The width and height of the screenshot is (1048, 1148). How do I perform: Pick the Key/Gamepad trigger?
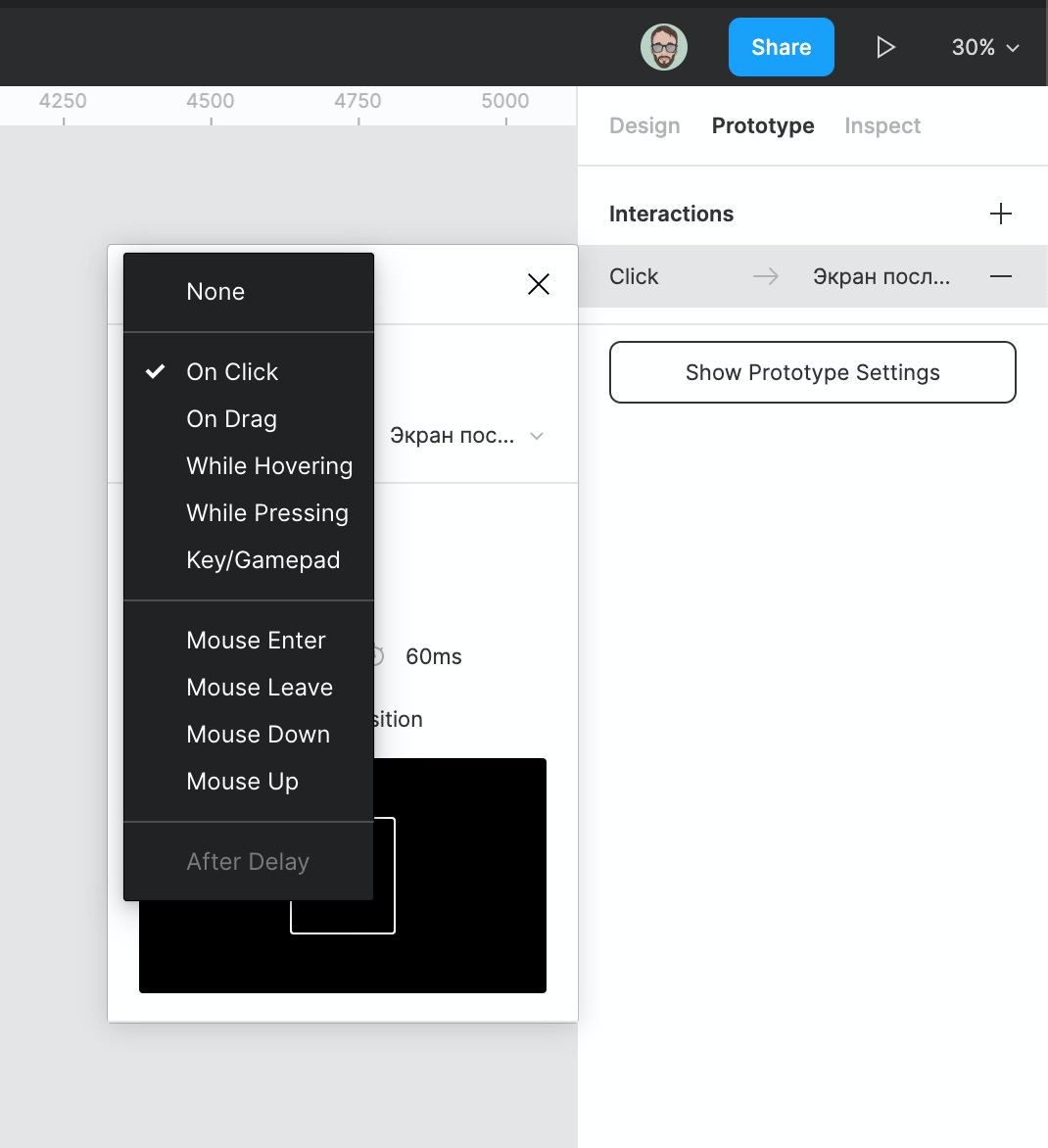[x=249, y=560]
